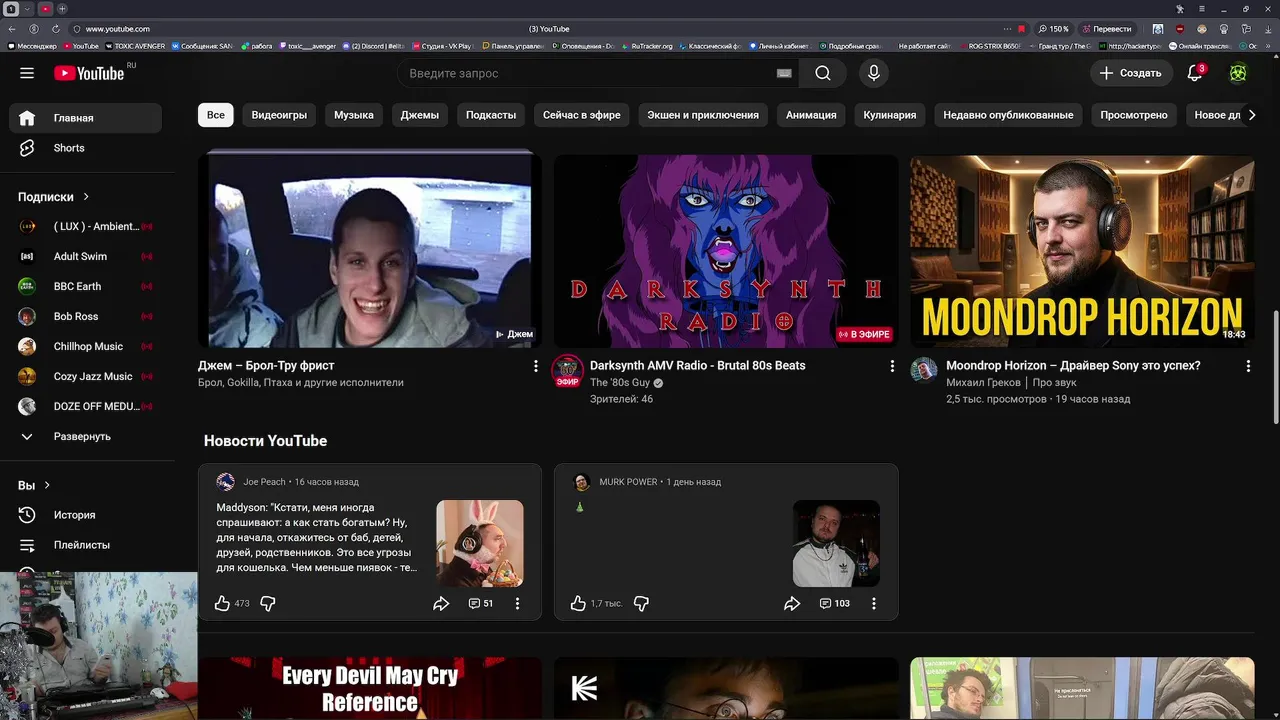This screenshot has width=1280, height=720.
Task: Open more options on Joe Peach post
Action: pos(517,603)
